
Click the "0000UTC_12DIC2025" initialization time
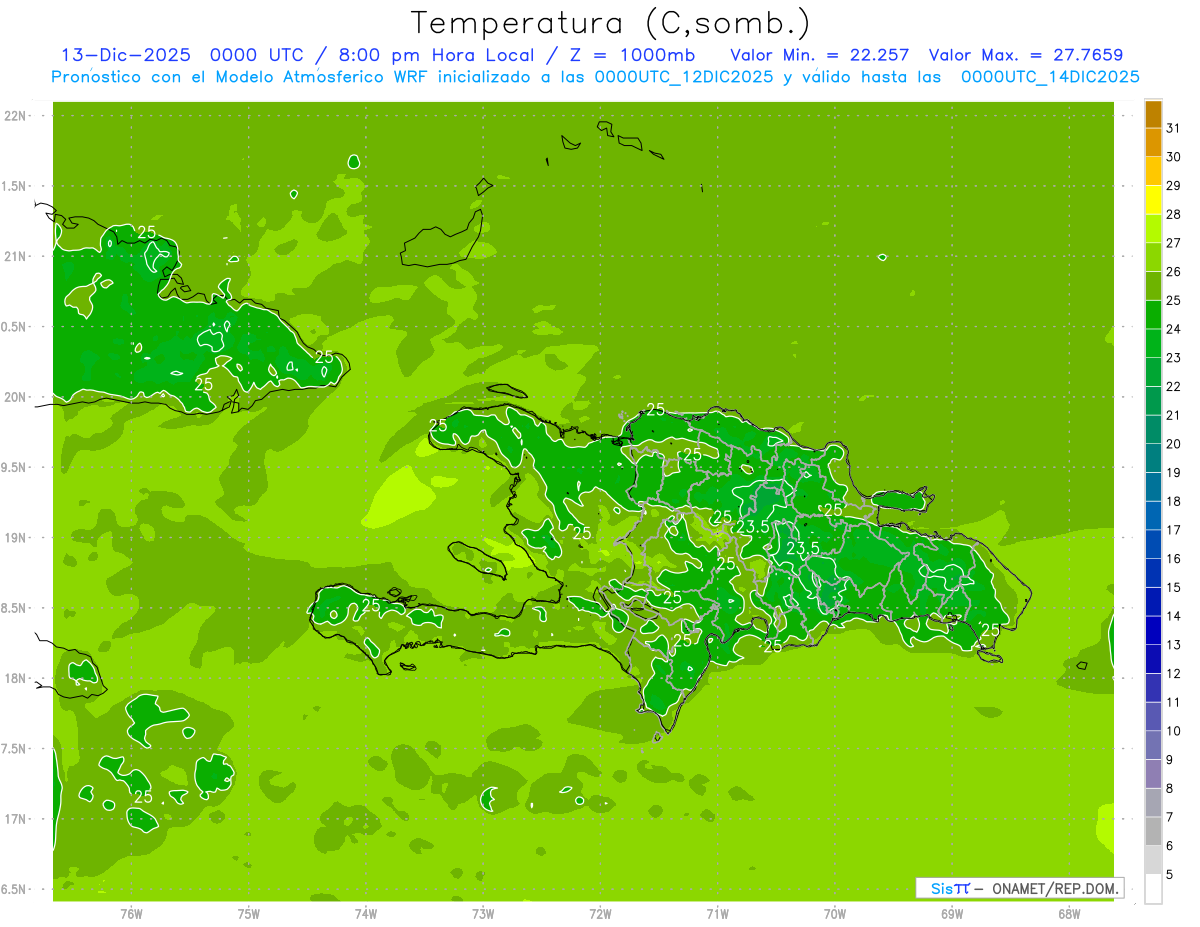(x=684, y=77)
